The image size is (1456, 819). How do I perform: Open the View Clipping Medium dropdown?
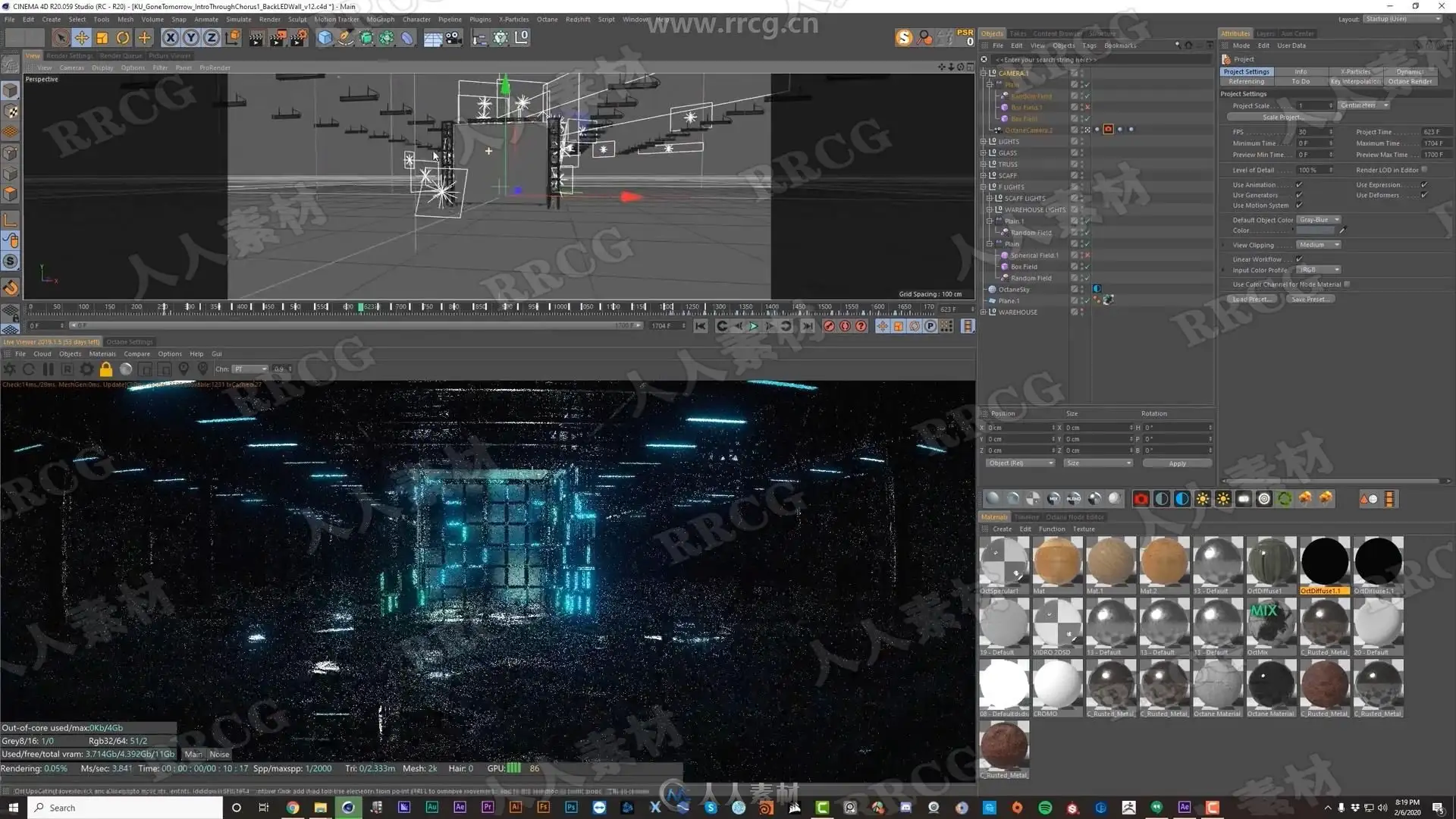pyautogui.click(x=1317, y=245)
